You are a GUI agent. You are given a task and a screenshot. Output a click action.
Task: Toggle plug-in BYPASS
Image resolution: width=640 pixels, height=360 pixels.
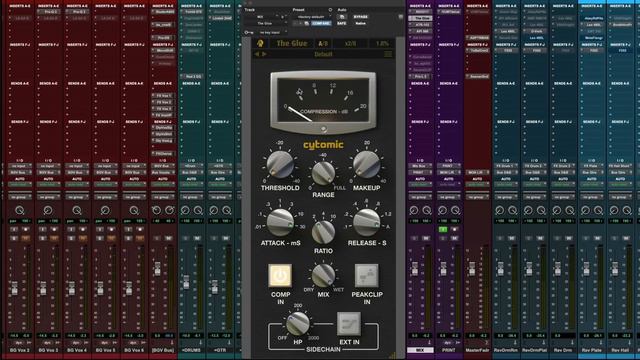click(x=360, y=17)
